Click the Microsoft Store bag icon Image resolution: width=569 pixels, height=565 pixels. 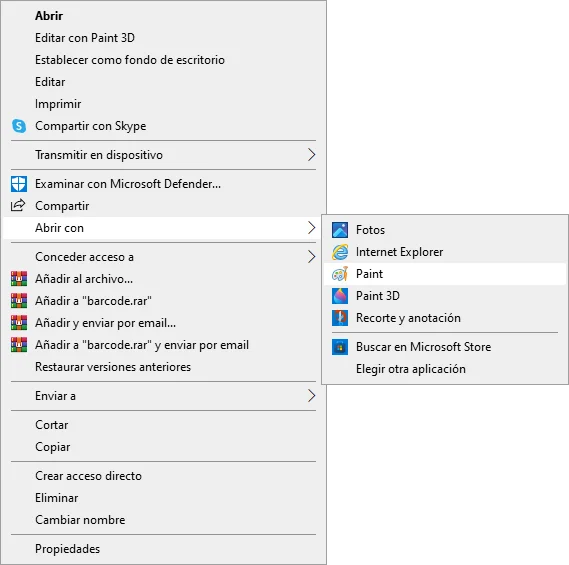(x=340, y=347)
